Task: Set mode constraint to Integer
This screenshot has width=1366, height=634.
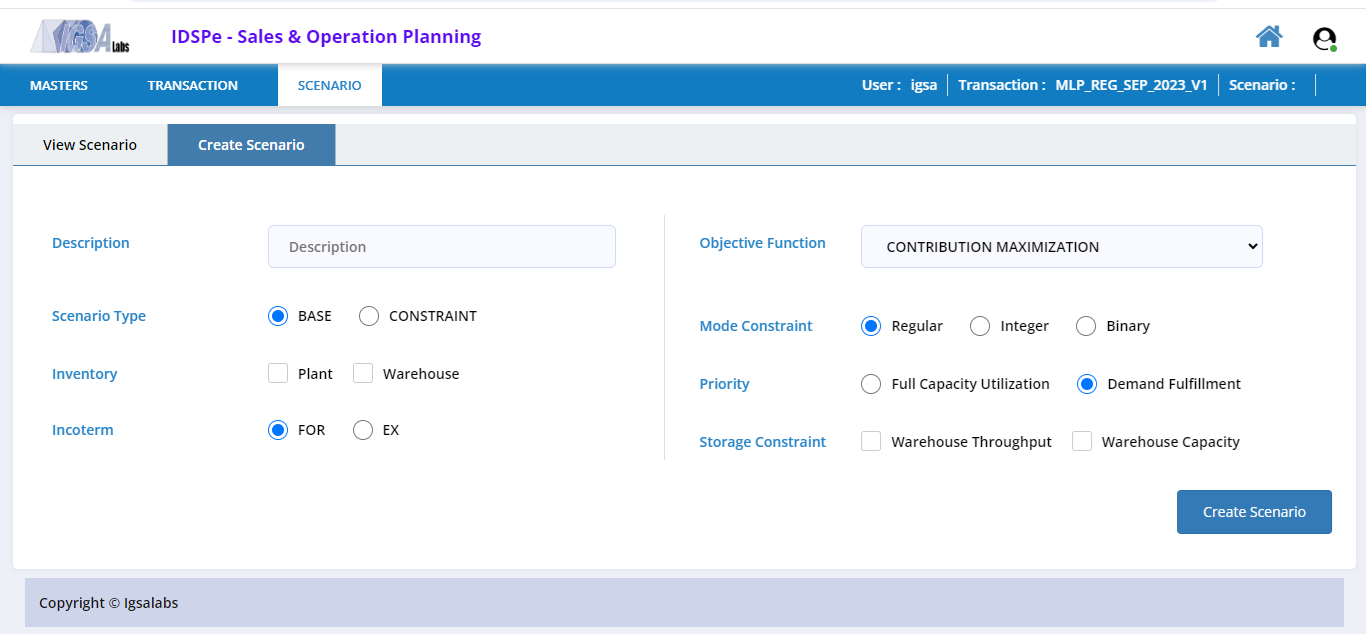Action: (x=980, y=326)
